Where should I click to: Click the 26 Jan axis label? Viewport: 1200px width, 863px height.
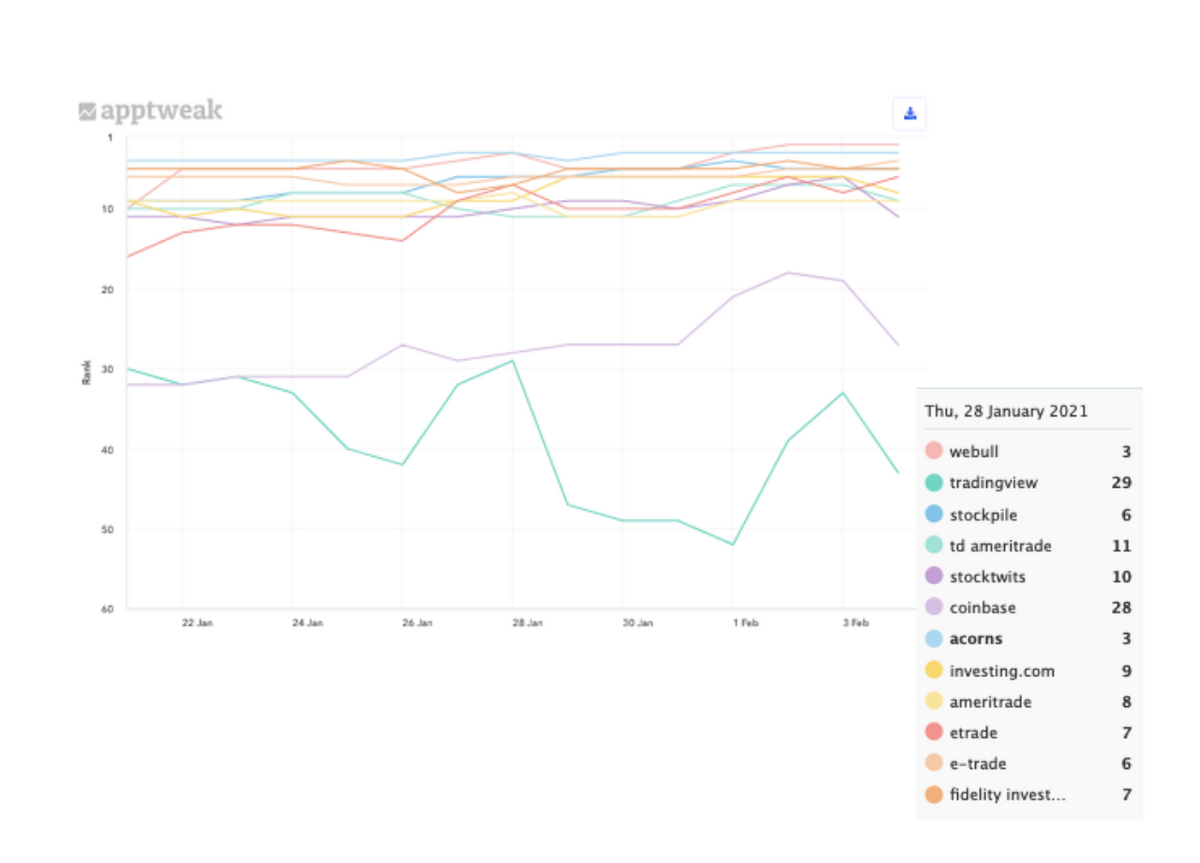pyautogui.click(x=417, y=622)
